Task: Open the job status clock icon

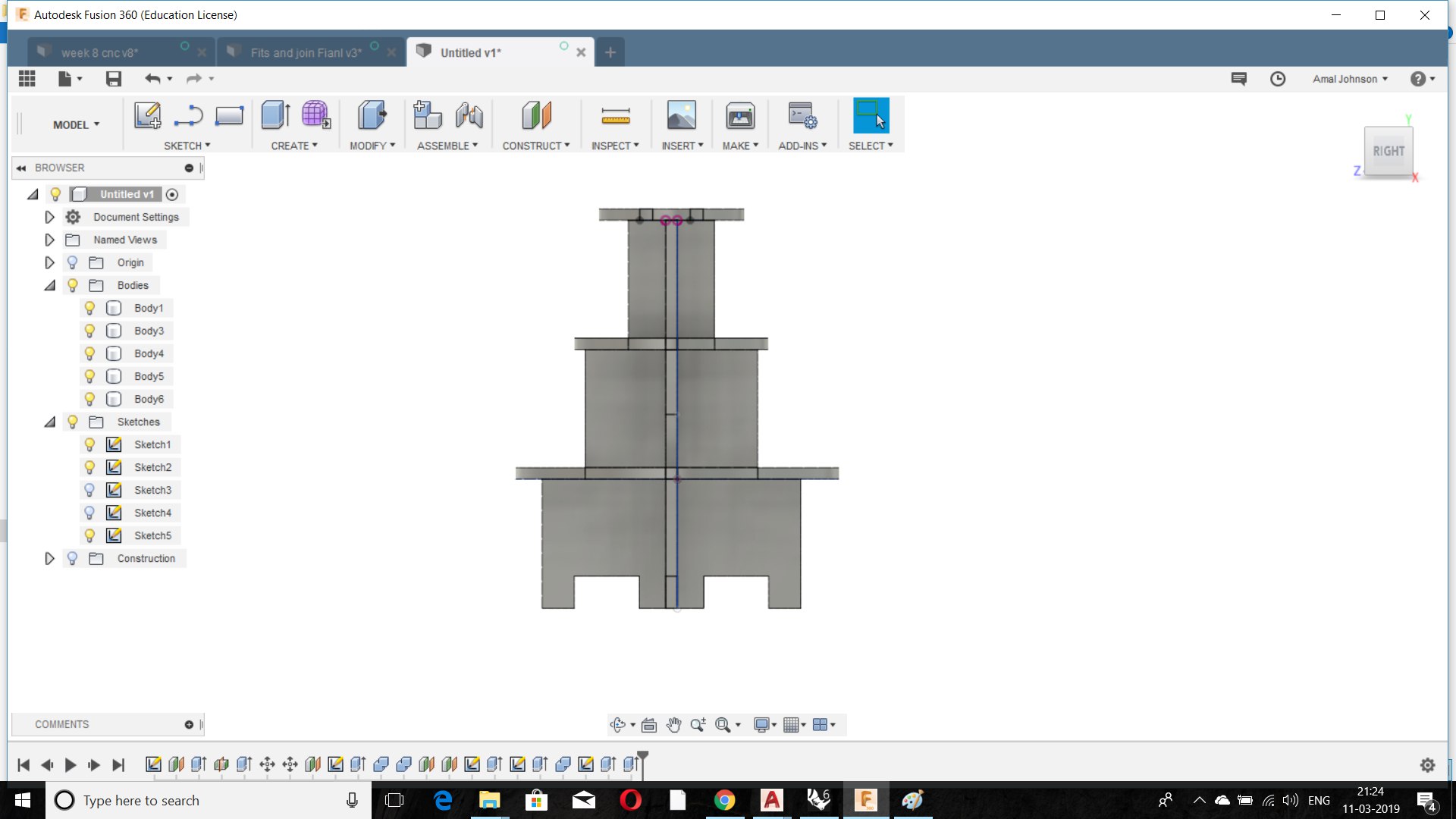Action: point(1278,79)
